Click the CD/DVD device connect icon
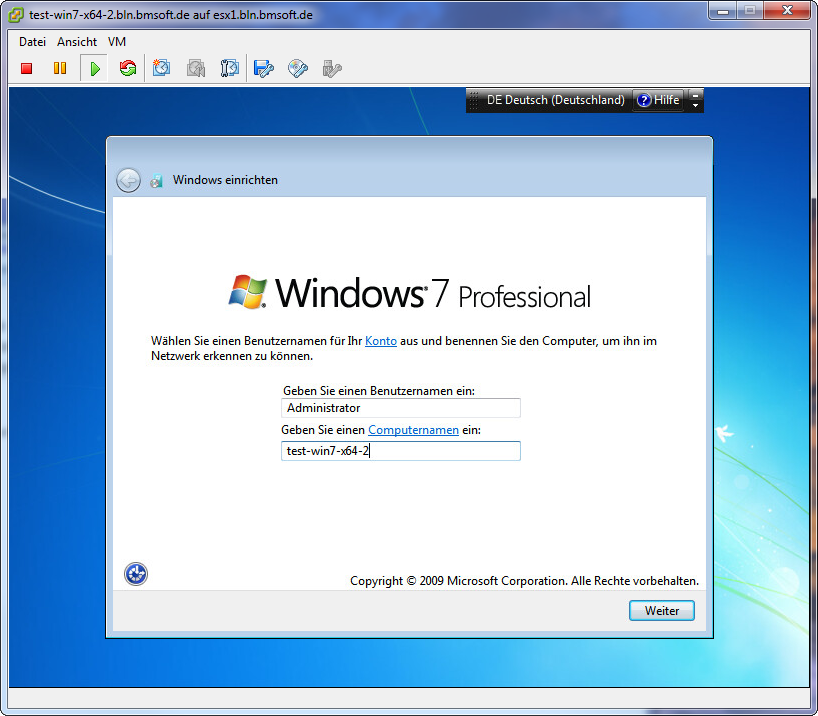The height and width of the screenshot is (716, 818). pyautogui.click(x=298, y=68)
